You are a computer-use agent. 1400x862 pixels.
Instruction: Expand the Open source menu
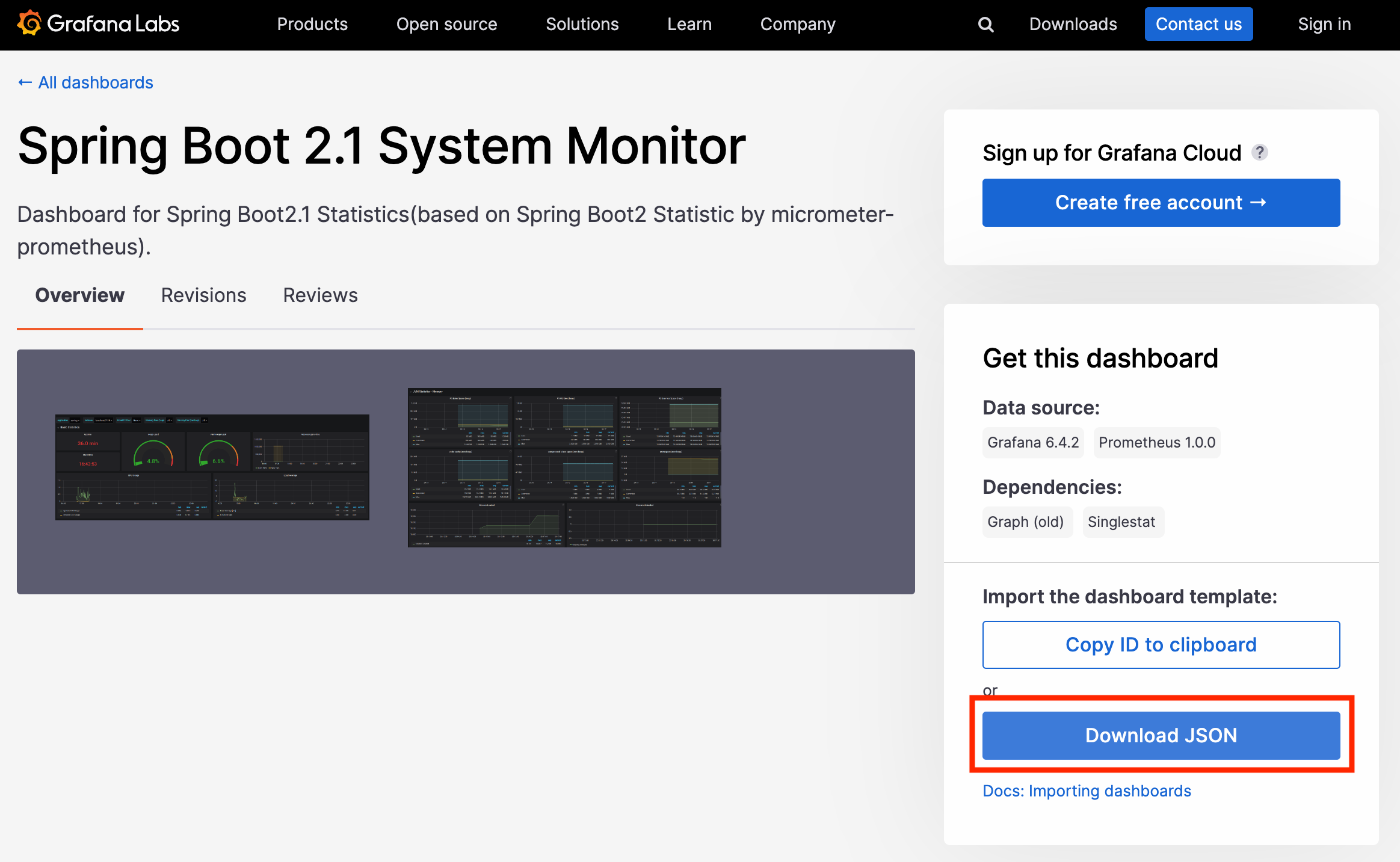pyautogui.click(x=446, y=24)
